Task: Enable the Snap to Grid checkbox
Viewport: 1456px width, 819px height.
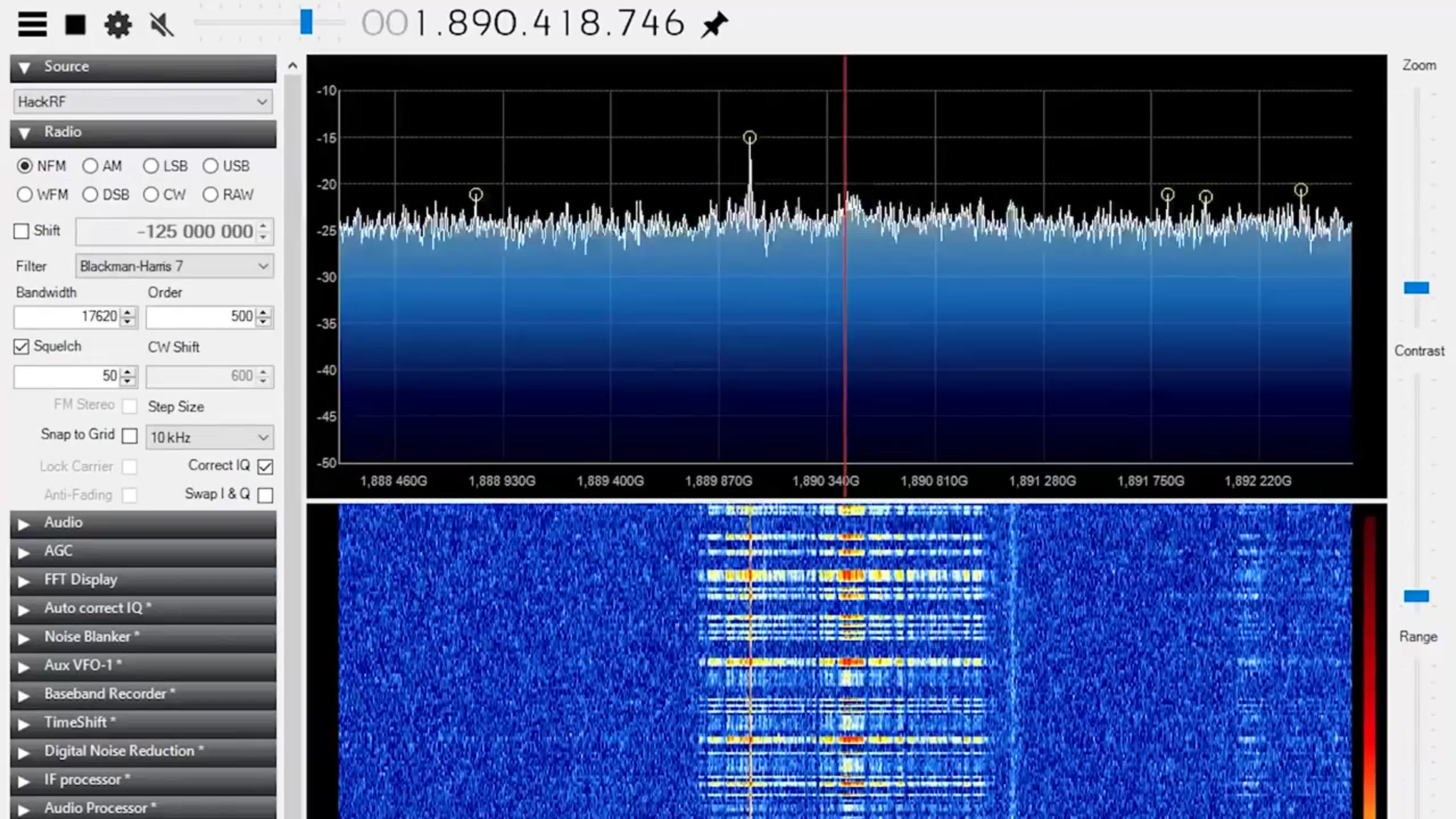Action: [129, 436]
